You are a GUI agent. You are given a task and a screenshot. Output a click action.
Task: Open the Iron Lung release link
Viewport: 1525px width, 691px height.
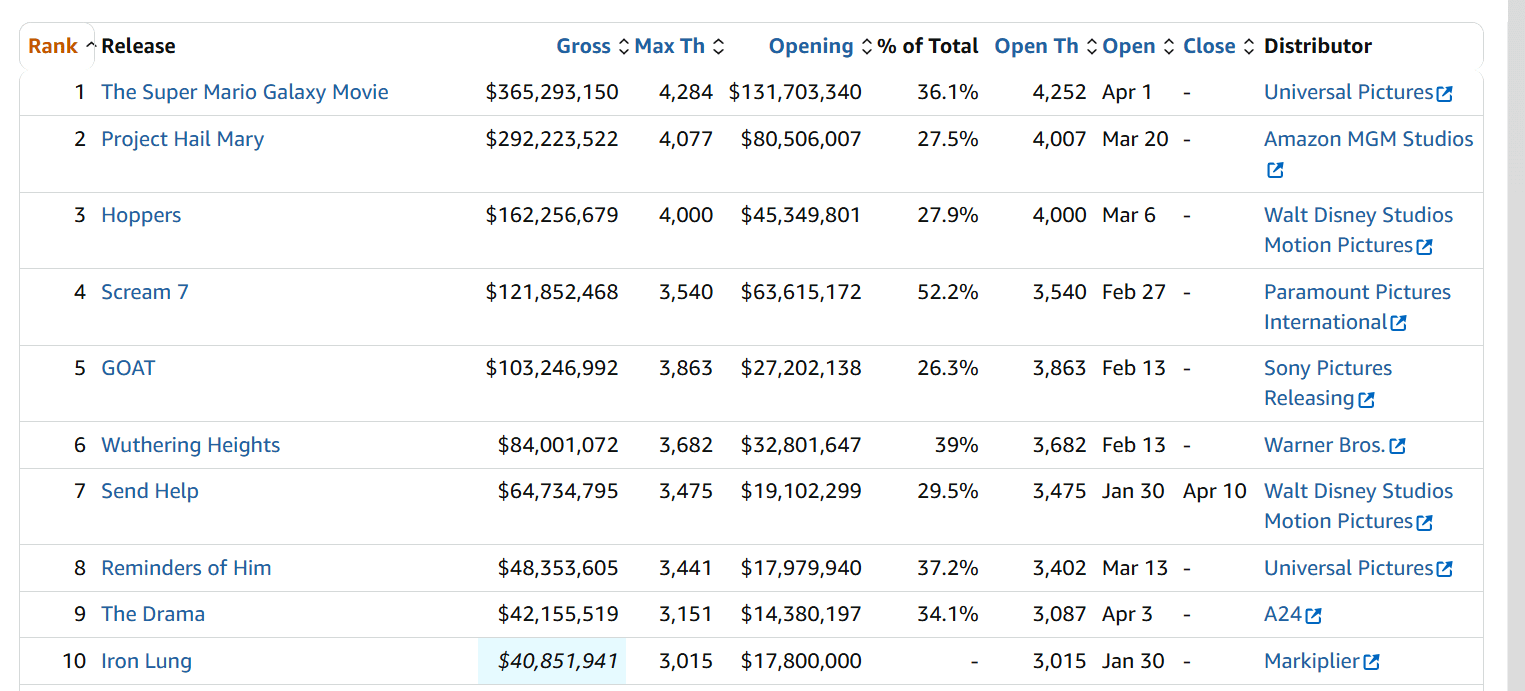146,661
